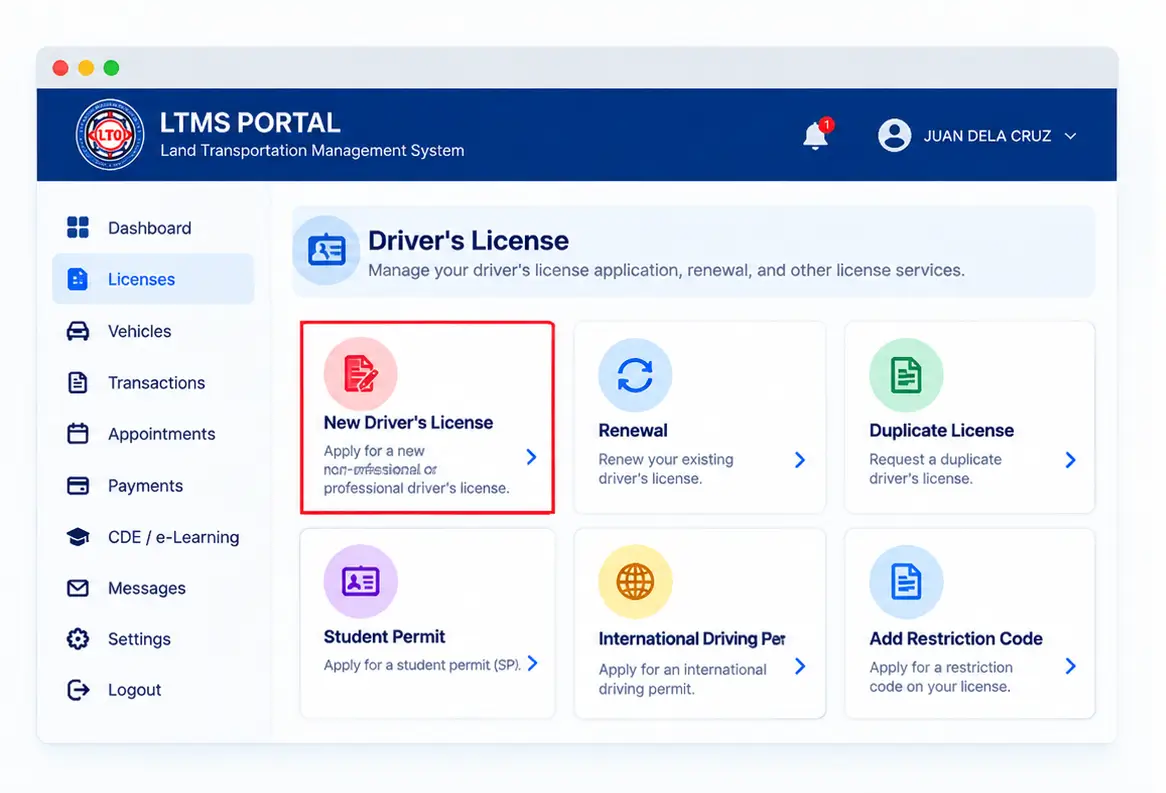This screenshot has height=793, width=1166.
Task: Click the International Driving Permit title
Action: [x=692, y=639]
